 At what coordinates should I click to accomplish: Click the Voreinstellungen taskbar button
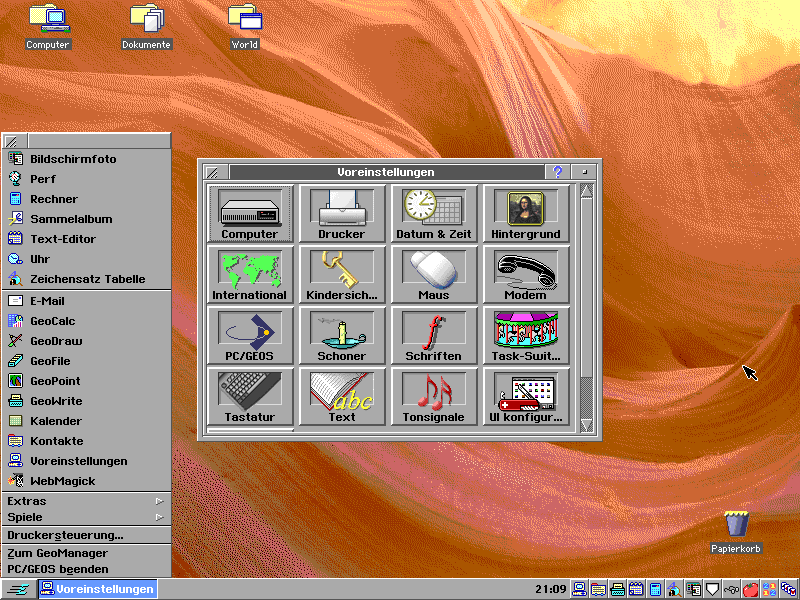point(97,589)
